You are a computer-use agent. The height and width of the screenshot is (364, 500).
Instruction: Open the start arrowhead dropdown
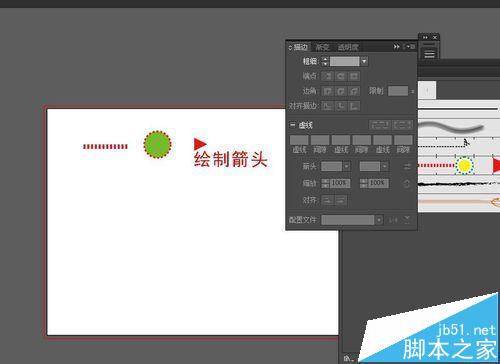346,166
